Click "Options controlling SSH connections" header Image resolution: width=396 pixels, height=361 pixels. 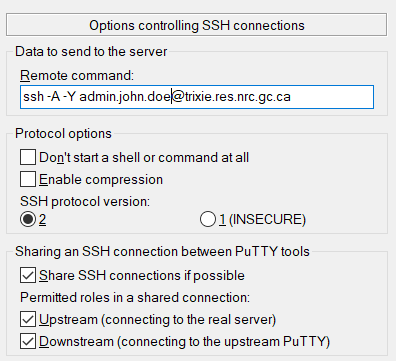[x=197, y=25]
